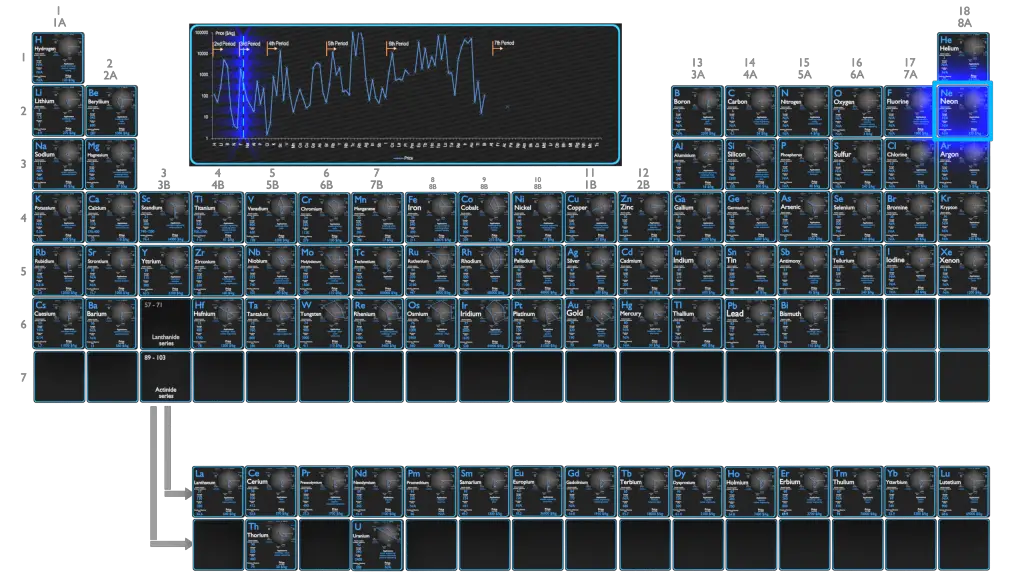Screen dimensions: 1024x576
Task: Select the Iron element tile
Action: pyautogui.click(x=431, y=217)
